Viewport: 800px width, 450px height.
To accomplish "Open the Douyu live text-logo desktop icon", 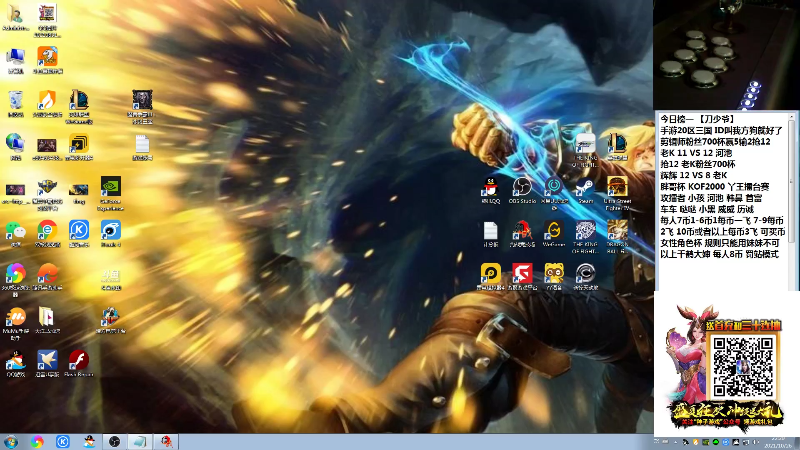I will point(110,278).
